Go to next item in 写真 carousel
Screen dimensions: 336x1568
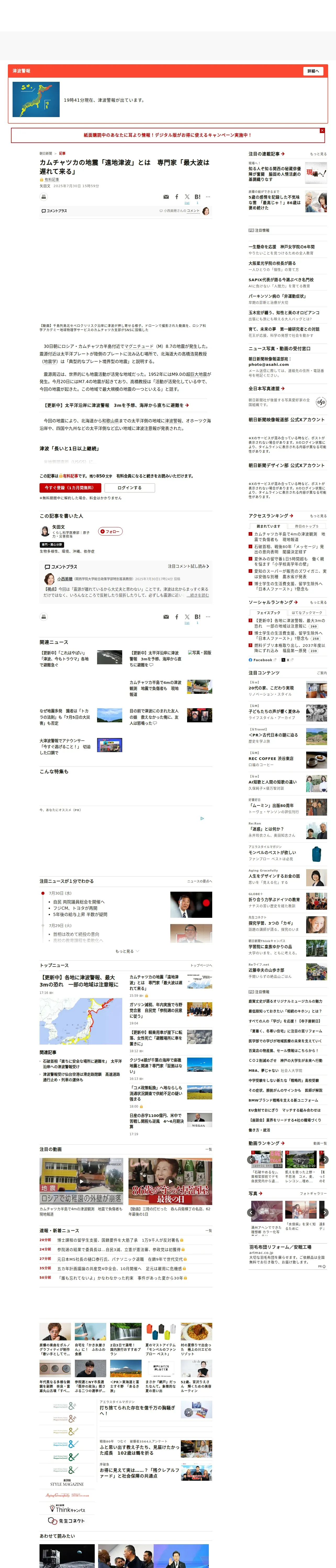324,1213
